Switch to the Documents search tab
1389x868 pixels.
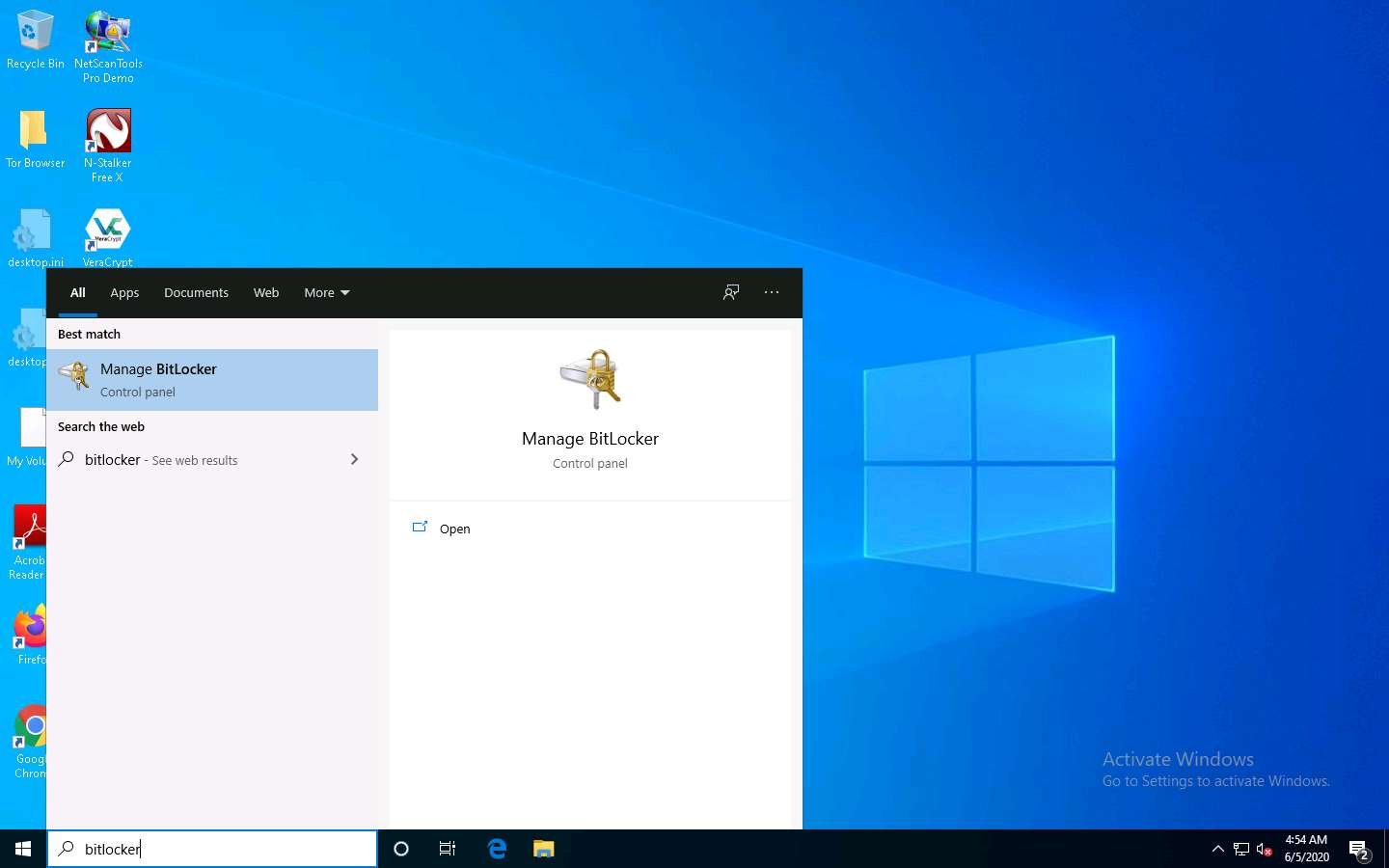[196, 292]
